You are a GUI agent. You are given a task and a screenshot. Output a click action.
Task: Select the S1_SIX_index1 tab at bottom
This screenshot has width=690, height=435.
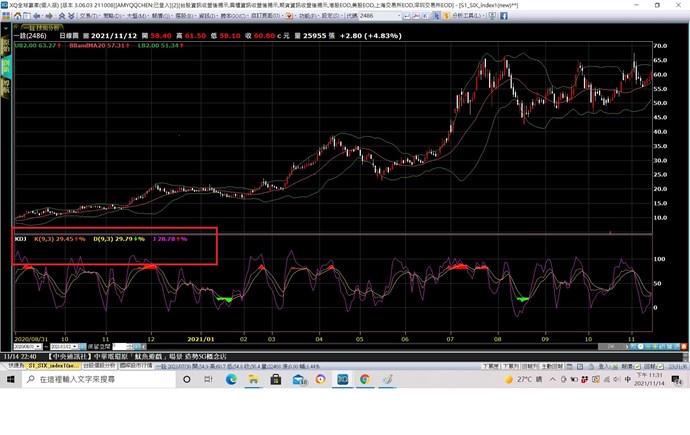52,366
